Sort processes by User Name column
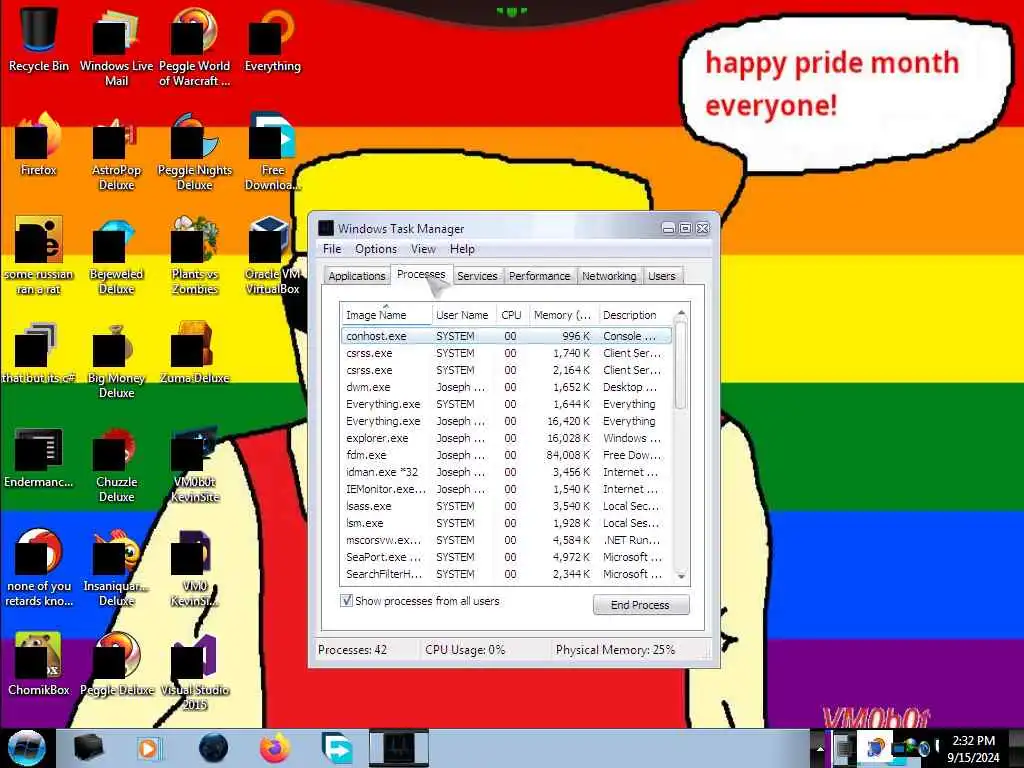This screenshot has height=768, width=1024. tap(463, 315)
